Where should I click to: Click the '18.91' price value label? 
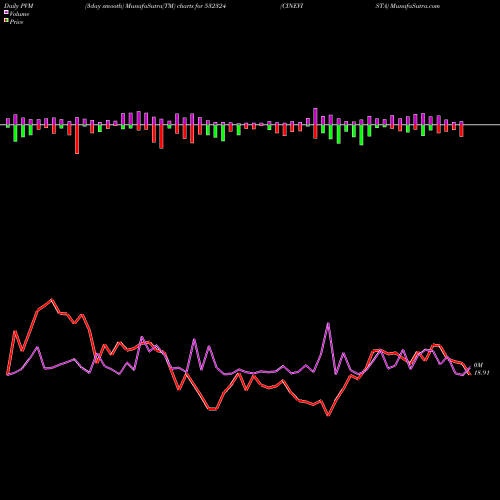tap(482, 373)
